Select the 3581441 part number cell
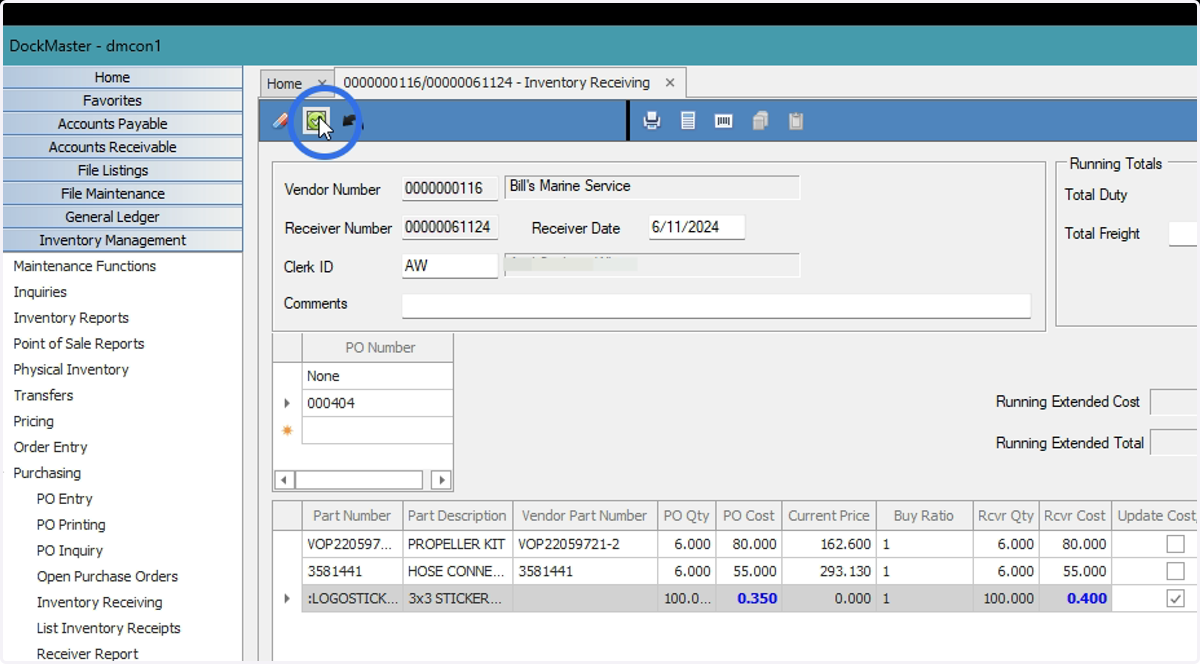The height and width of the screenshot is (664, 1200). coord(352,571)
